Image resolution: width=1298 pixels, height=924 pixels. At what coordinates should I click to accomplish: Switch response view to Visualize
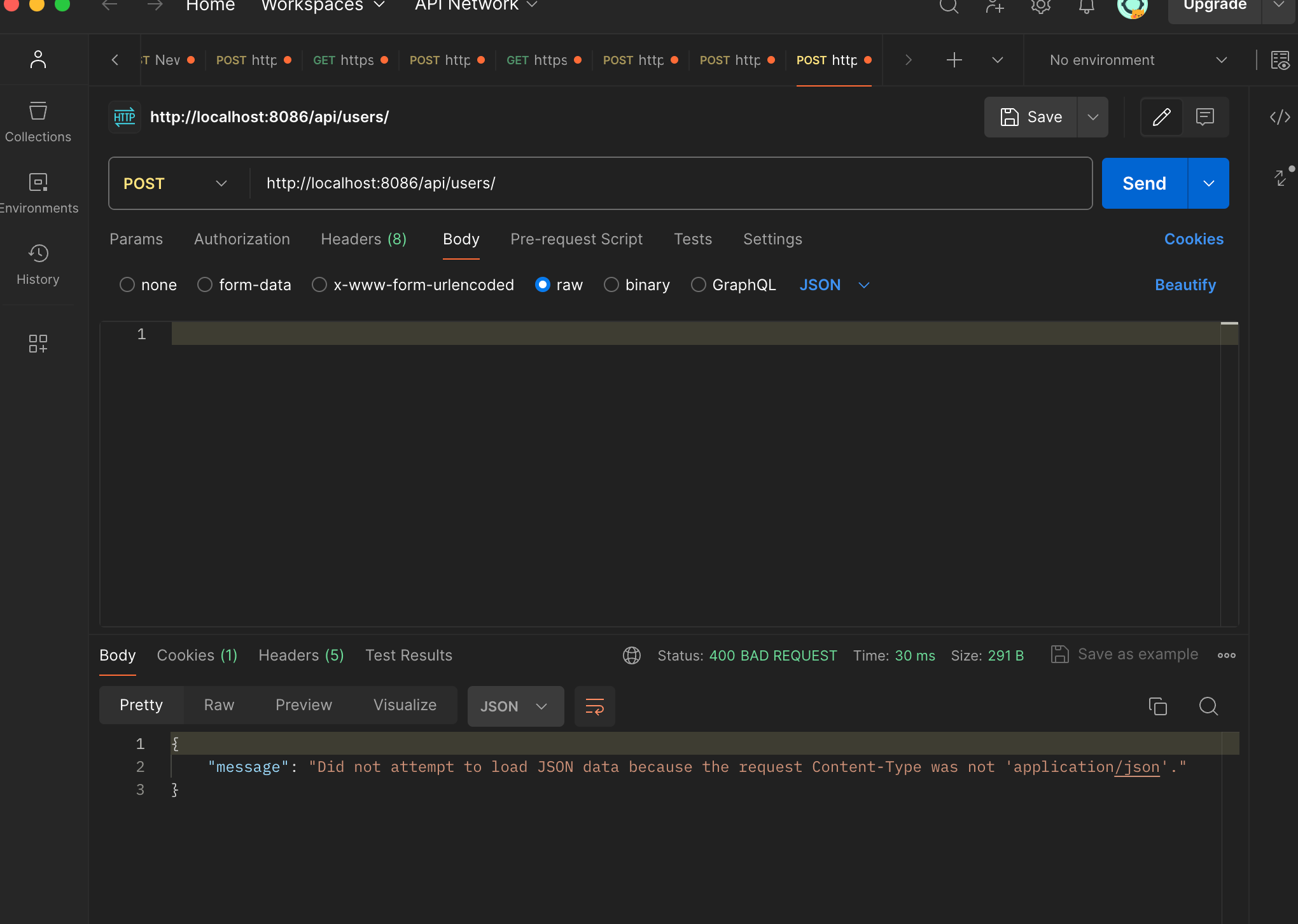click(x=405, y=705)
